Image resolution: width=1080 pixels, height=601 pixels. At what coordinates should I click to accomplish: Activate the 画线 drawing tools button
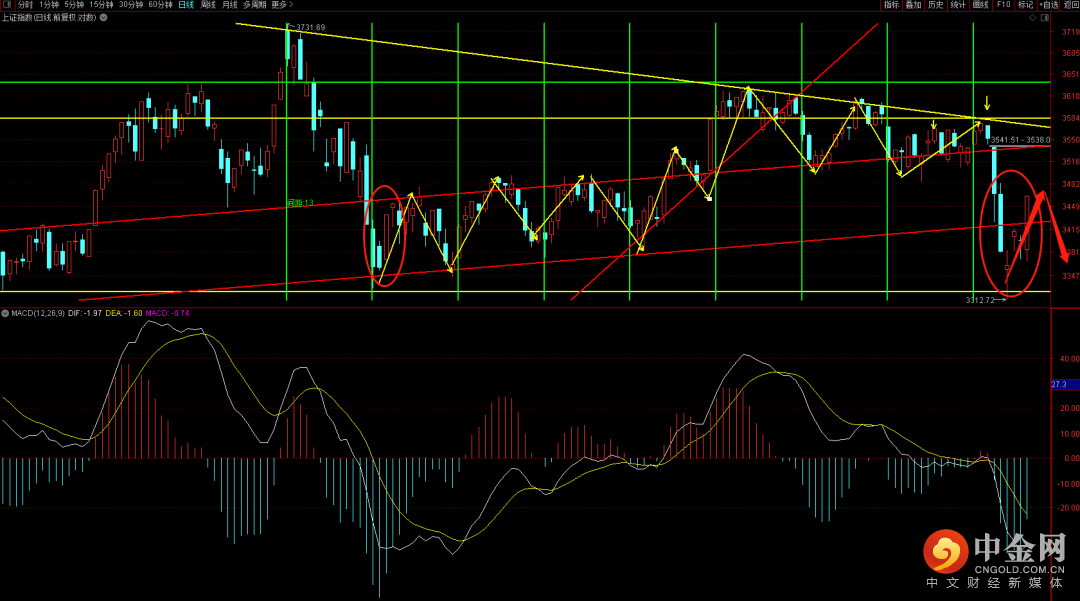point(980,5)
